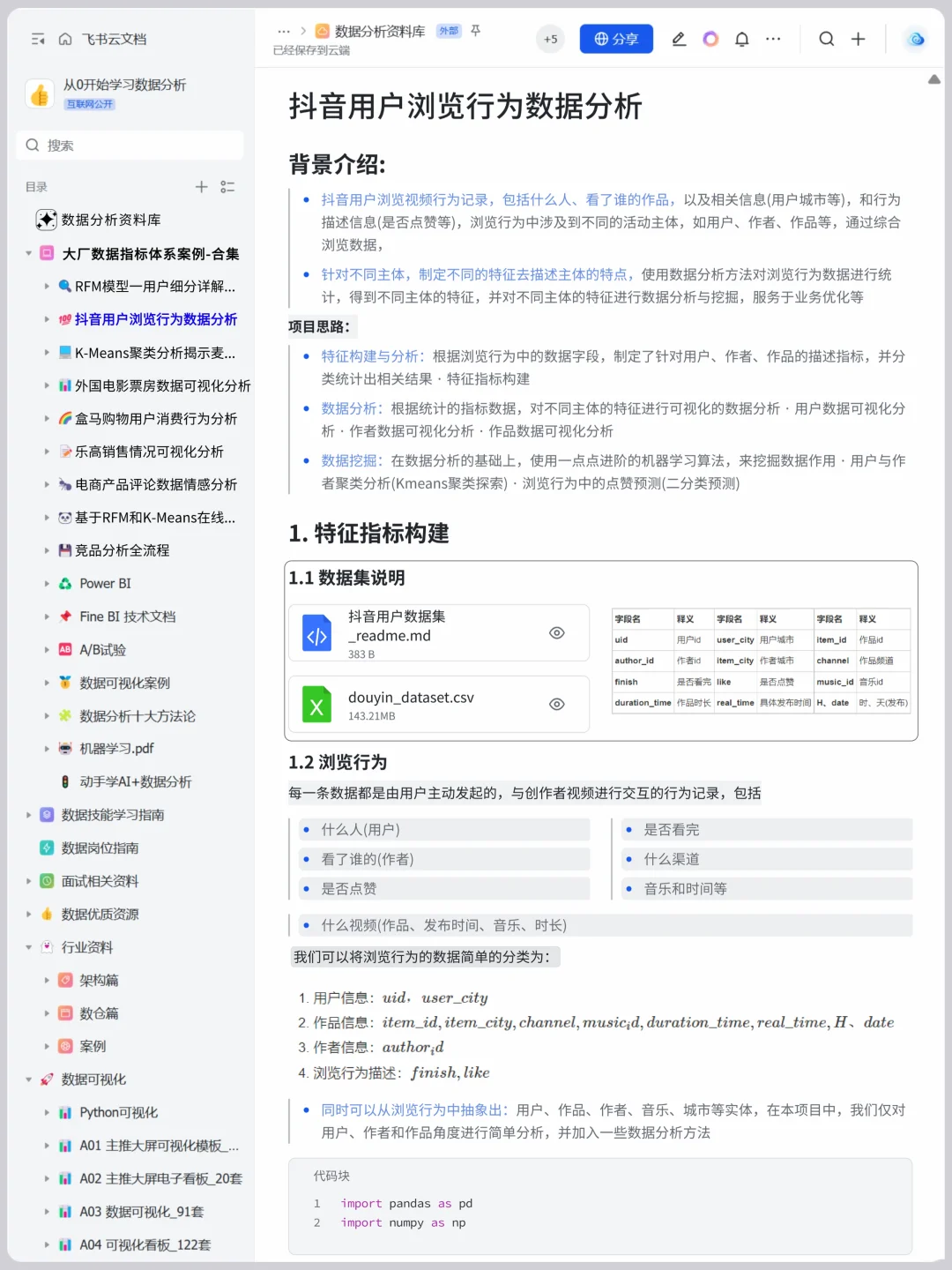
Task: Click the 竞品分析全流程 save-disk icon
Action: (65, 550)
